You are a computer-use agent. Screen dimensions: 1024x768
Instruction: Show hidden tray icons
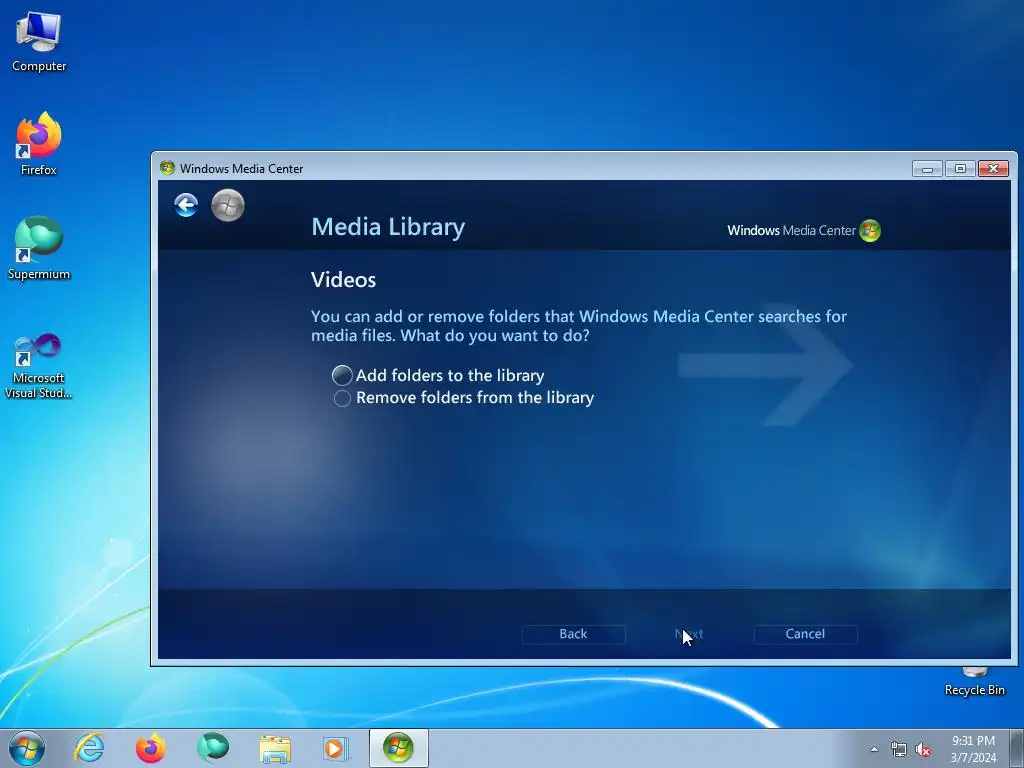pyautogui.click(x=874, y=749)
